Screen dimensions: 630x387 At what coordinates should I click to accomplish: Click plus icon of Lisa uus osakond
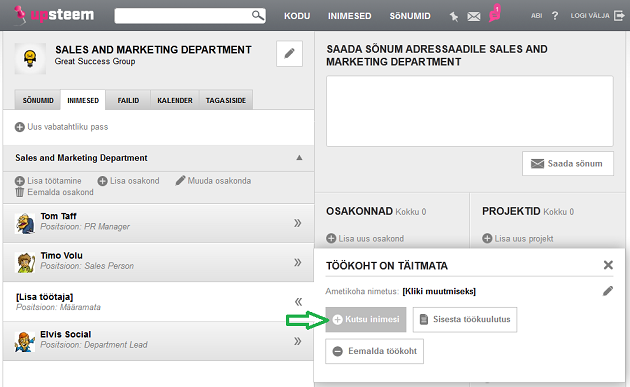tap(331, 239)
